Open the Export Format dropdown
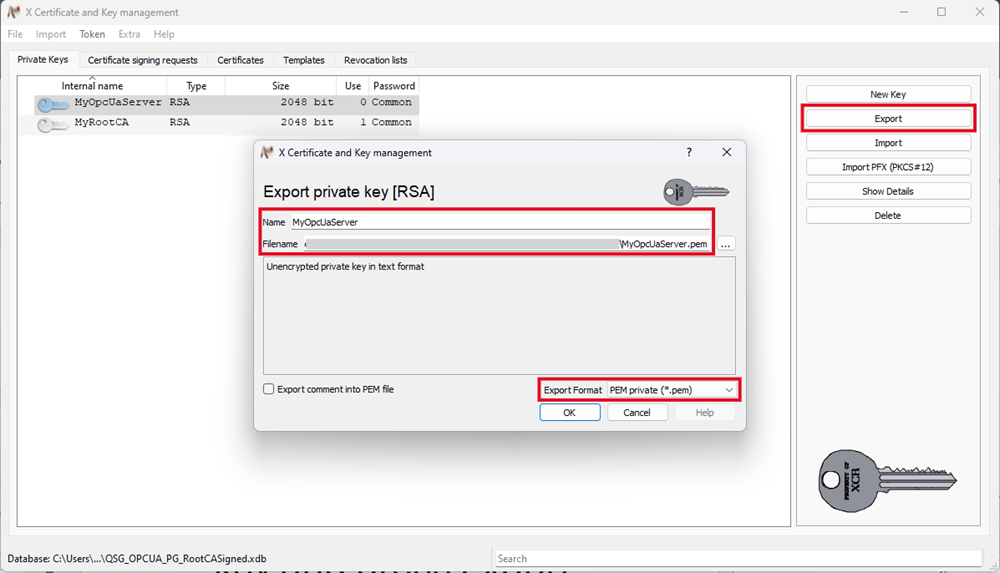 click(672, 390)
